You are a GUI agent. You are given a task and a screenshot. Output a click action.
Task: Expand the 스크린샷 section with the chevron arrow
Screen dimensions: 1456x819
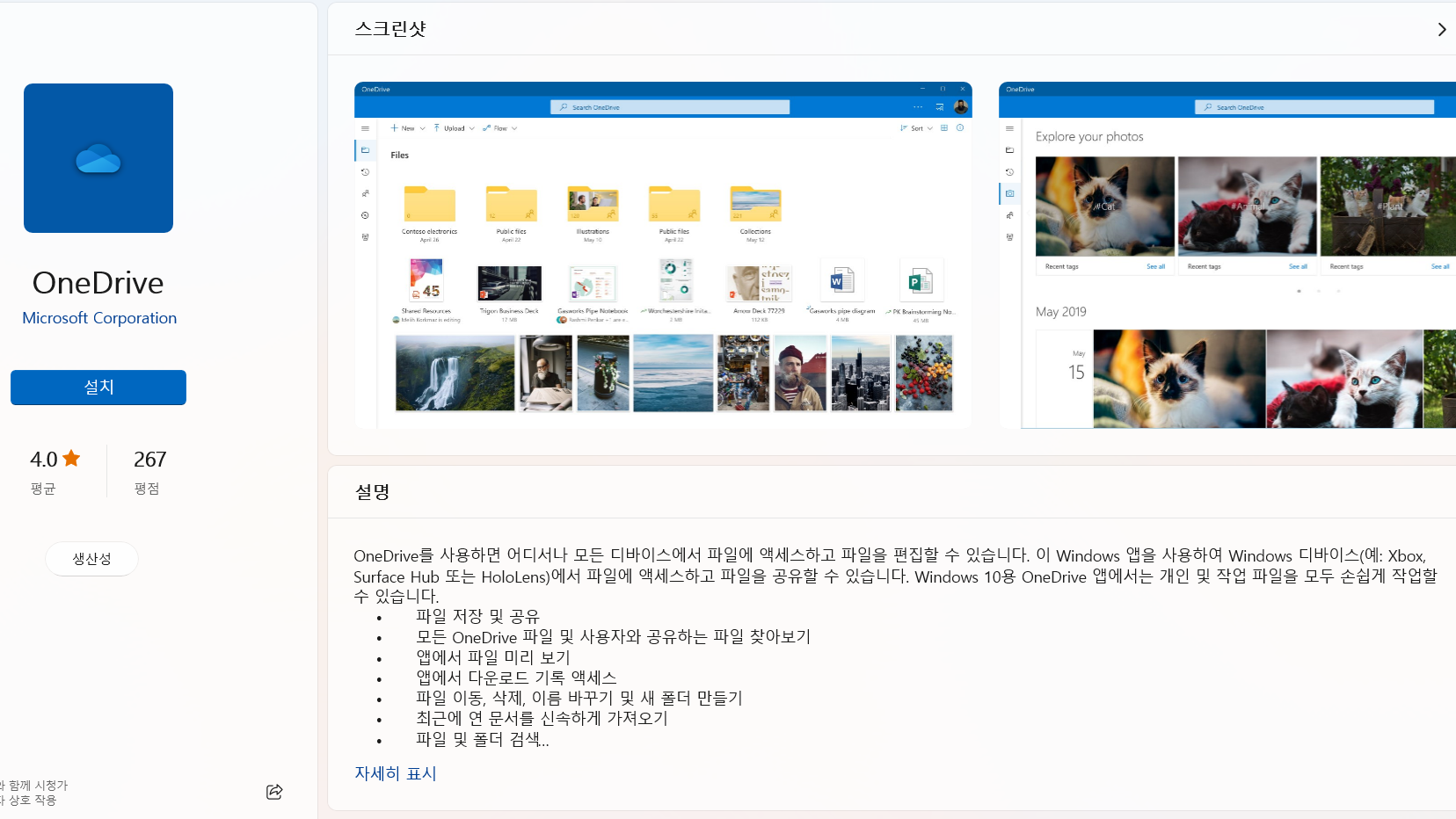pos(1441,30)
